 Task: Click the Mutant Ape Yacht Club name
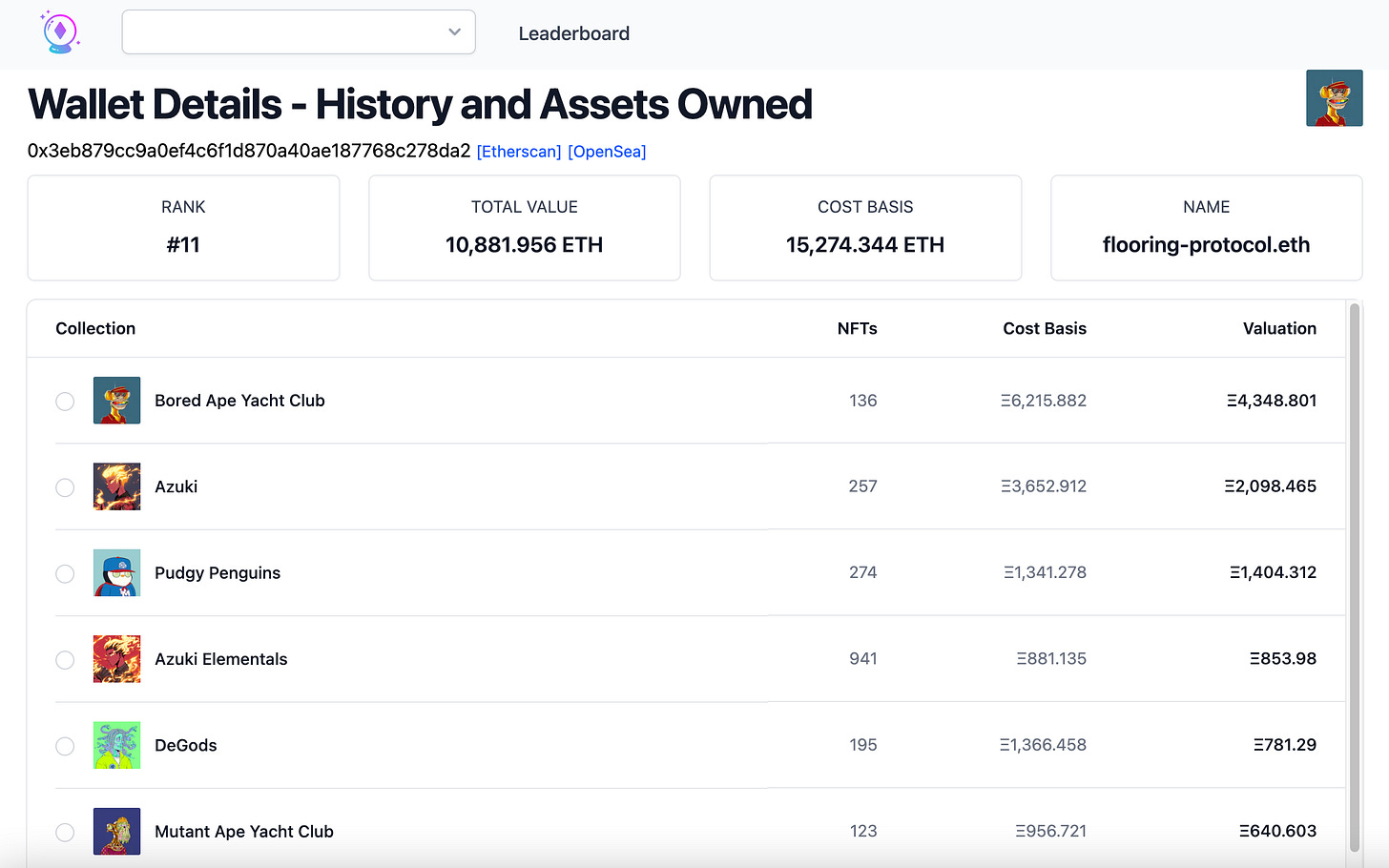tap(244, 831)
